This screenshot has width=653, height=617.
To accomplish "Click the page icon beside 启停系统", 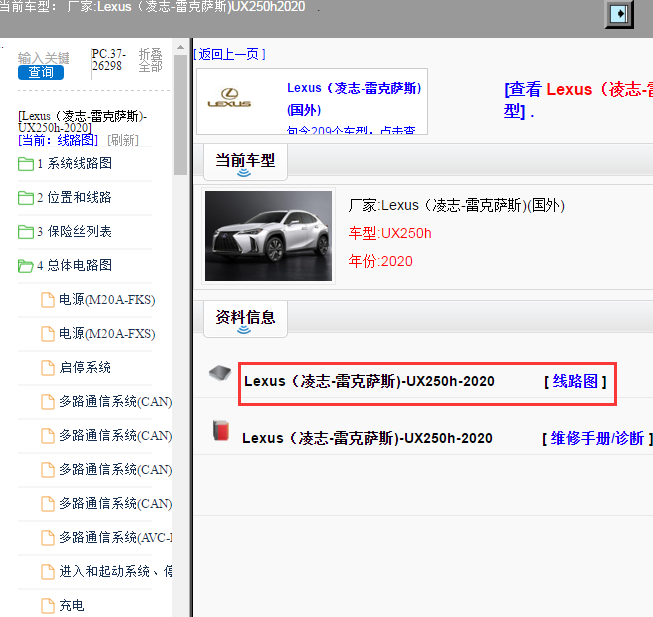I will click(x=48, y=368).
